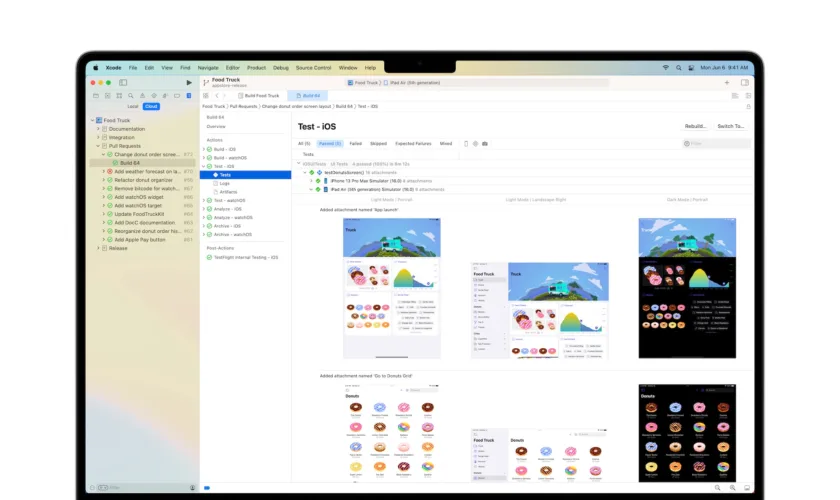Screen dimensions: 840x500
Task: Expand the Documentation group
Action: pyautogui.click(x=98, y=129)
